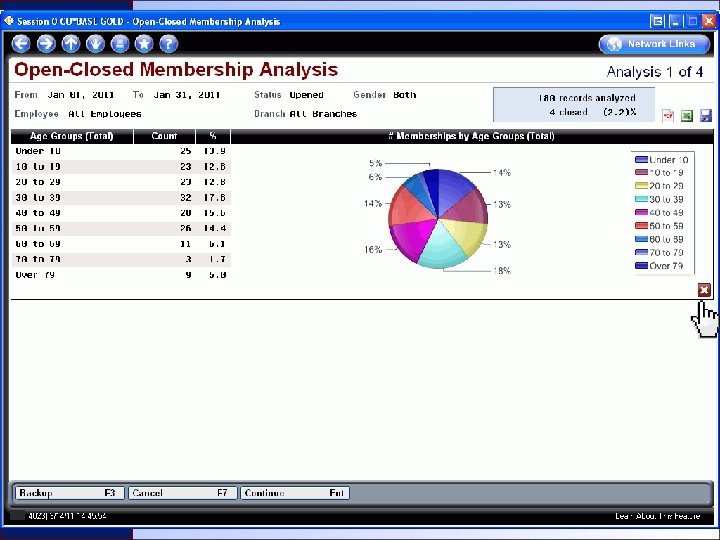The image size is (720, 540).
Task: Click the 10 to 19 legend entry
Action: 659,173
